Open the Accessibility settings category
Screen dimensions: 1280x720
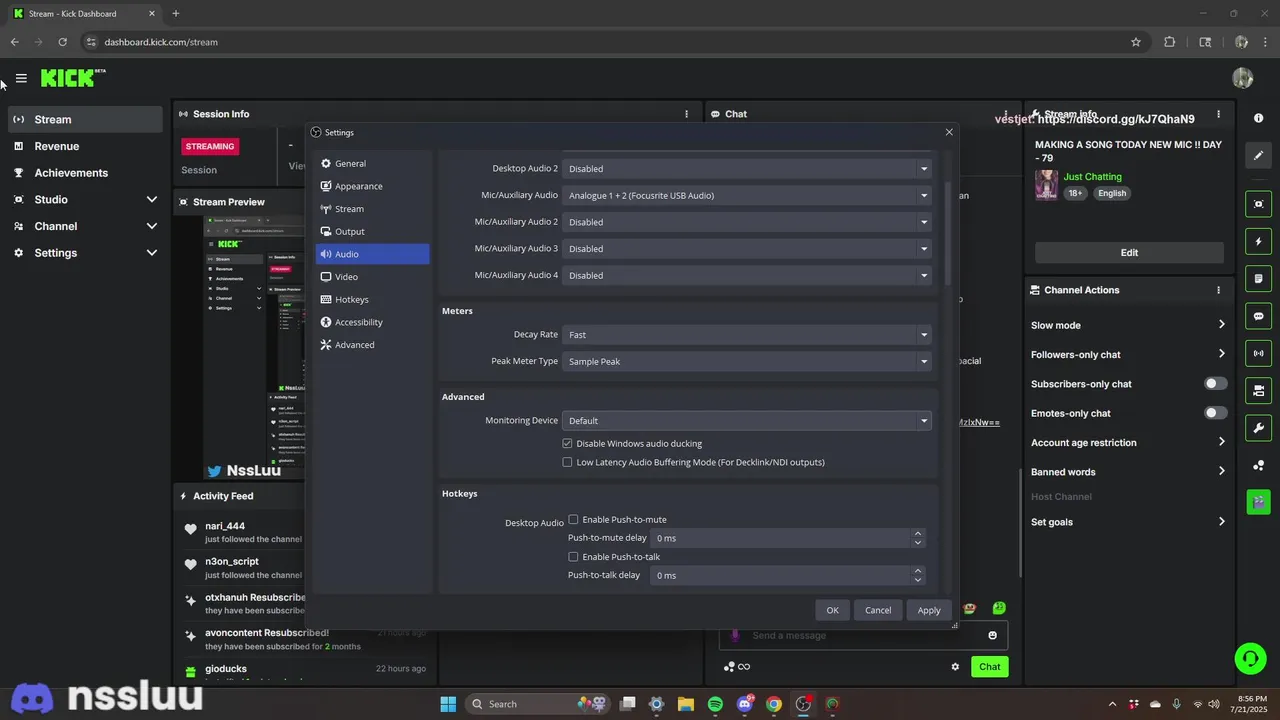point(372,322)
